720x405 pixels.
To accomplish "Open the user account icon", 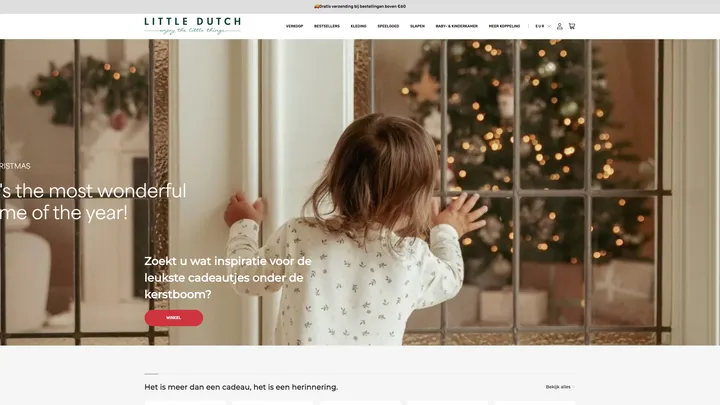I will pyautogui.click(x=559, y=26).
